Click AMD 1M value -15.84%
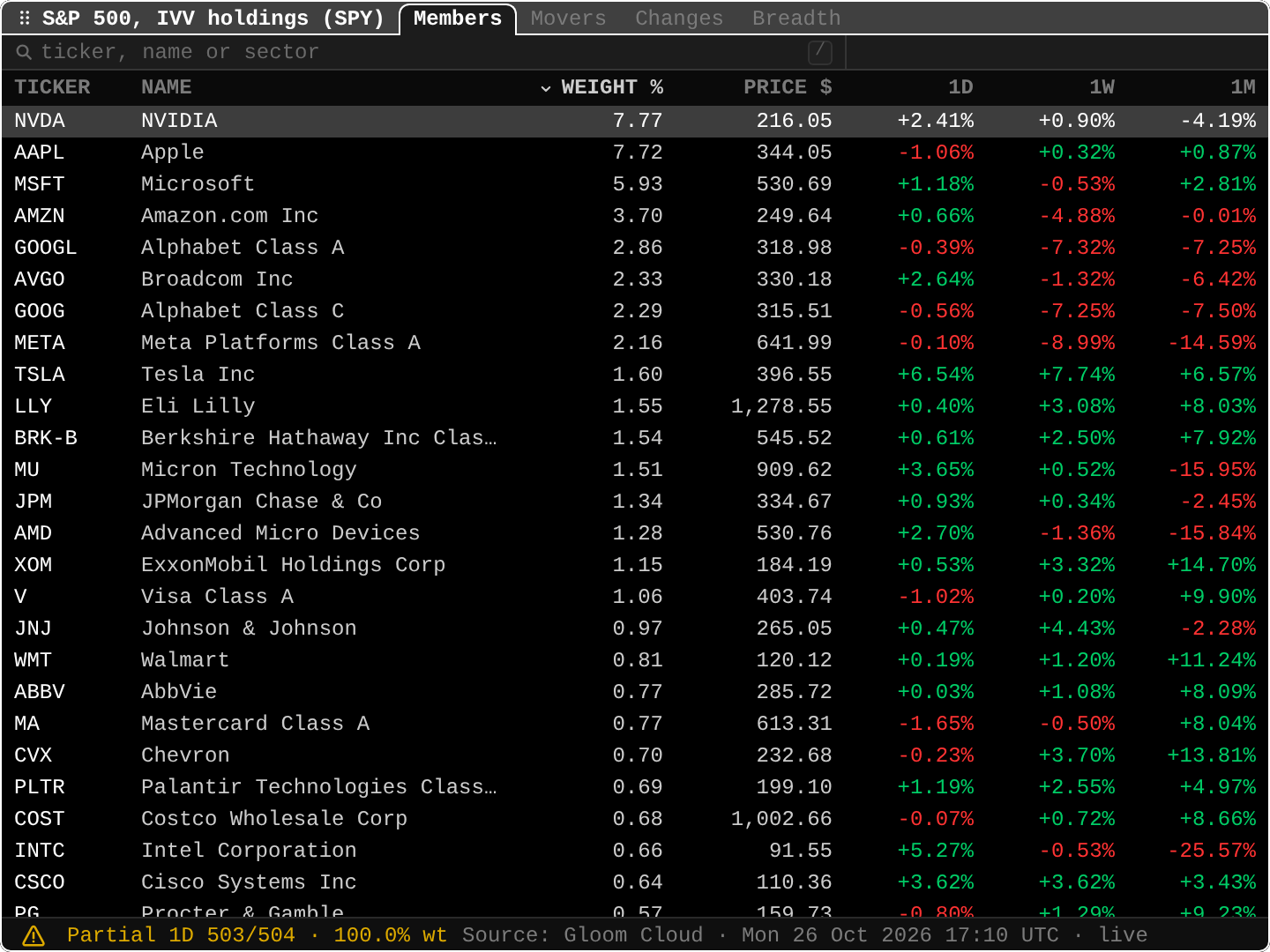 1212,533
